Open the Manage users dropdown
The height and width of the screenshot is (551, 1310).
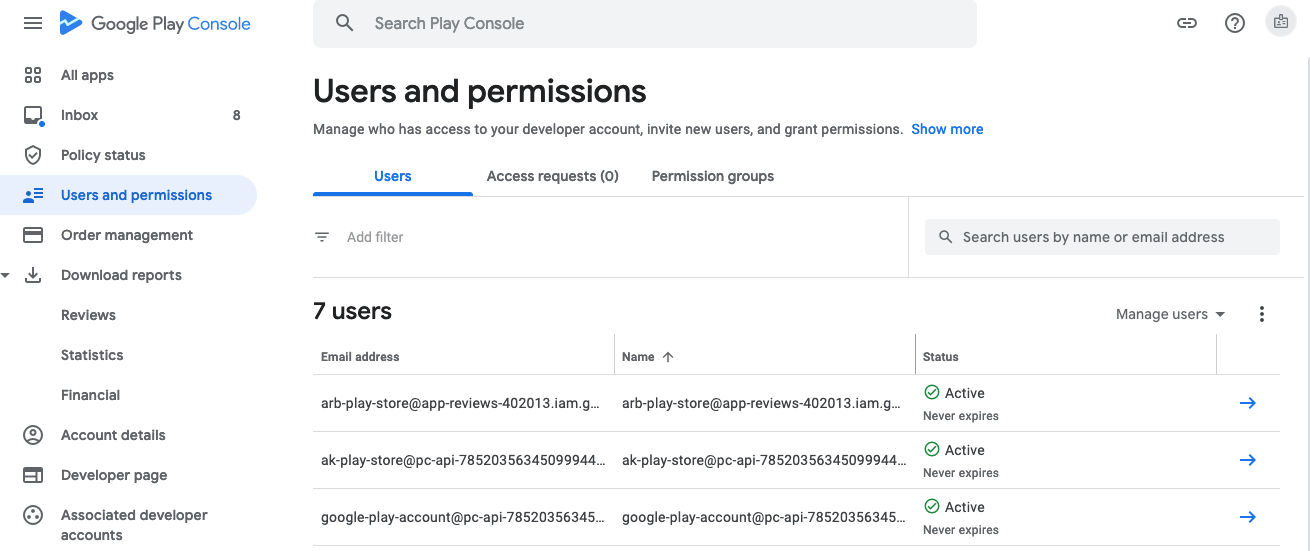point(1170,314)
